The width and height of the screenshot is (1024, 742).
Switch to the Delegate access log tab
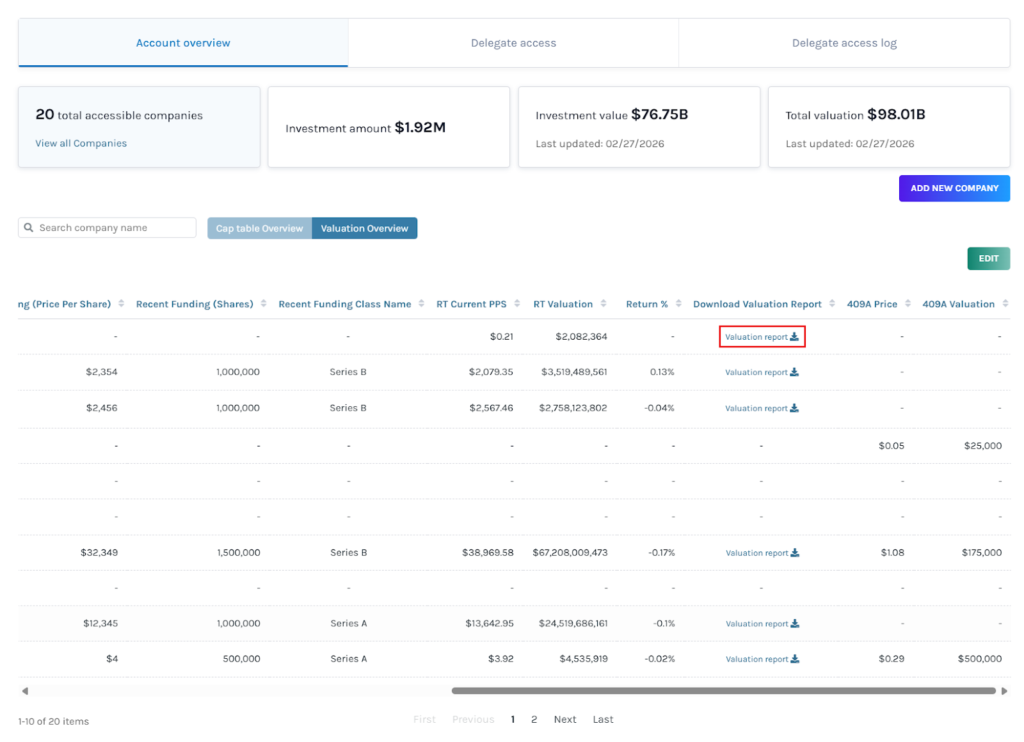(x=844, y=43)
